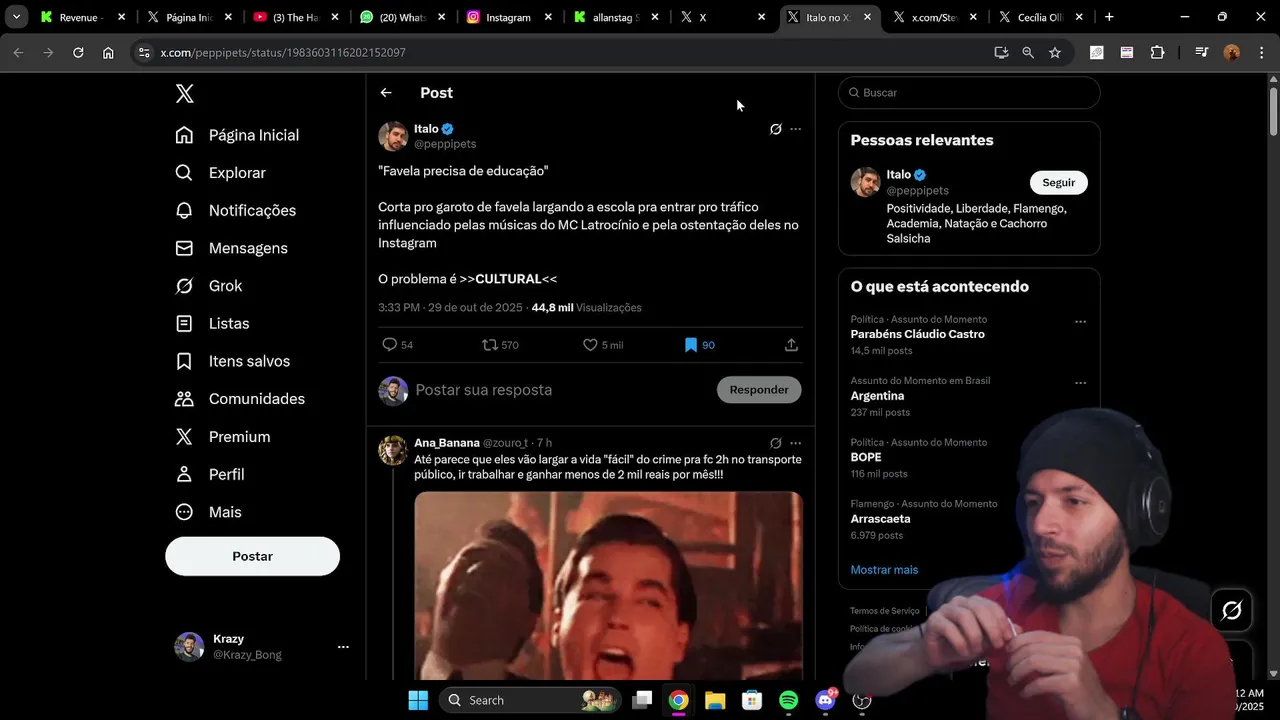Switch to the Instagram browser tab
Screen dimensions: 1280x720
pyautogui.click(x=509, y=17)
